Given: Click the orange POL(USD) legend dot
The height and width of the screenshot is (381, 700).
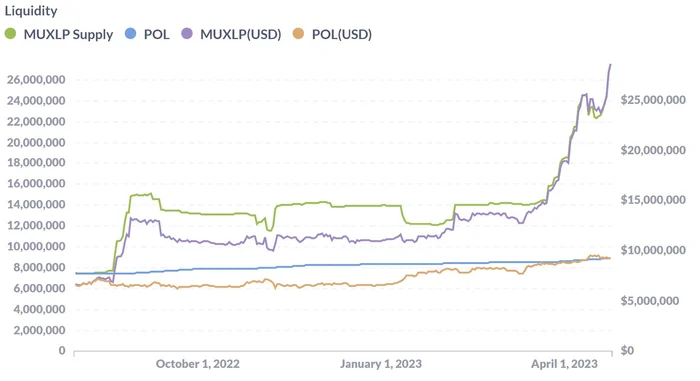Looking at the screenshot, I should click(x=298, y=33).
